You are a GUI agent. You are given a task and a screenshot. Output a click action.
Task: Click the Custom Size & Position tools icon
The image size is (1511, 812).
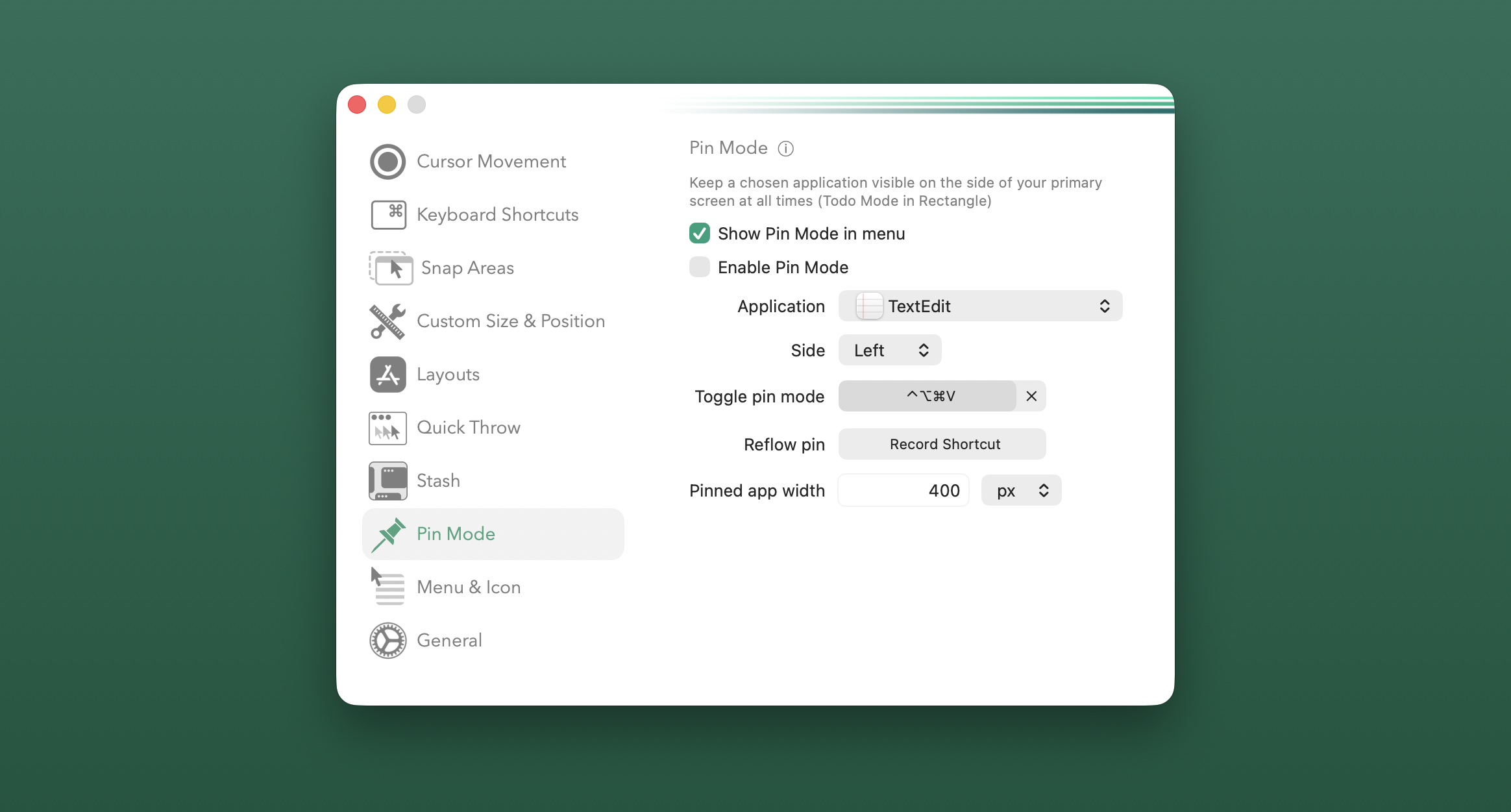pyautogui.click(x=388, y=321)
